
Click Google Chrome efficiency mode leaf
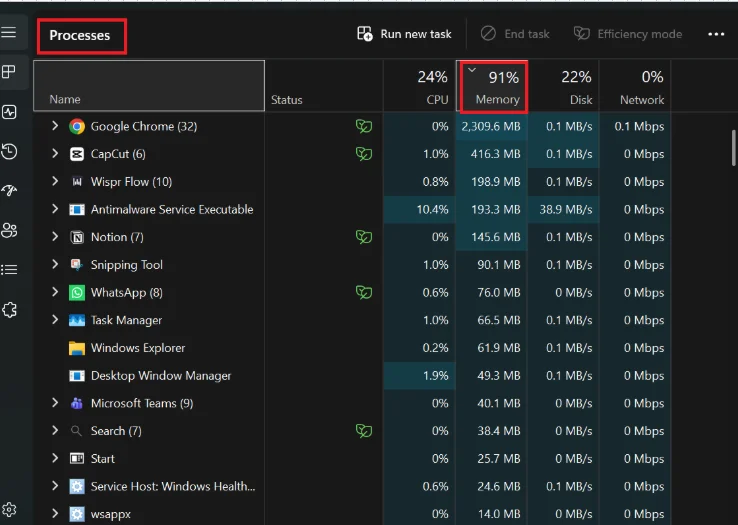[x=364, y=126]
